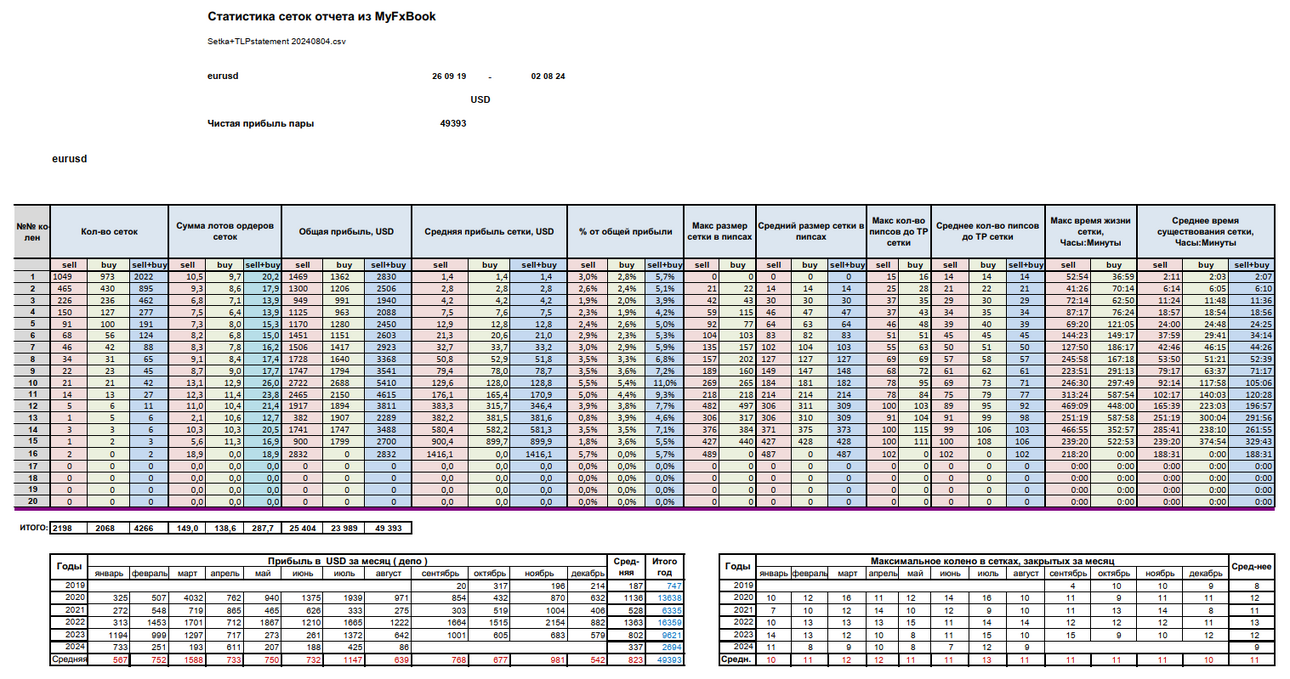Select the '% от общей прибыли' header
Image resolution: width=1290 pixels, height=679 pixels.
[x=624, y=232]
